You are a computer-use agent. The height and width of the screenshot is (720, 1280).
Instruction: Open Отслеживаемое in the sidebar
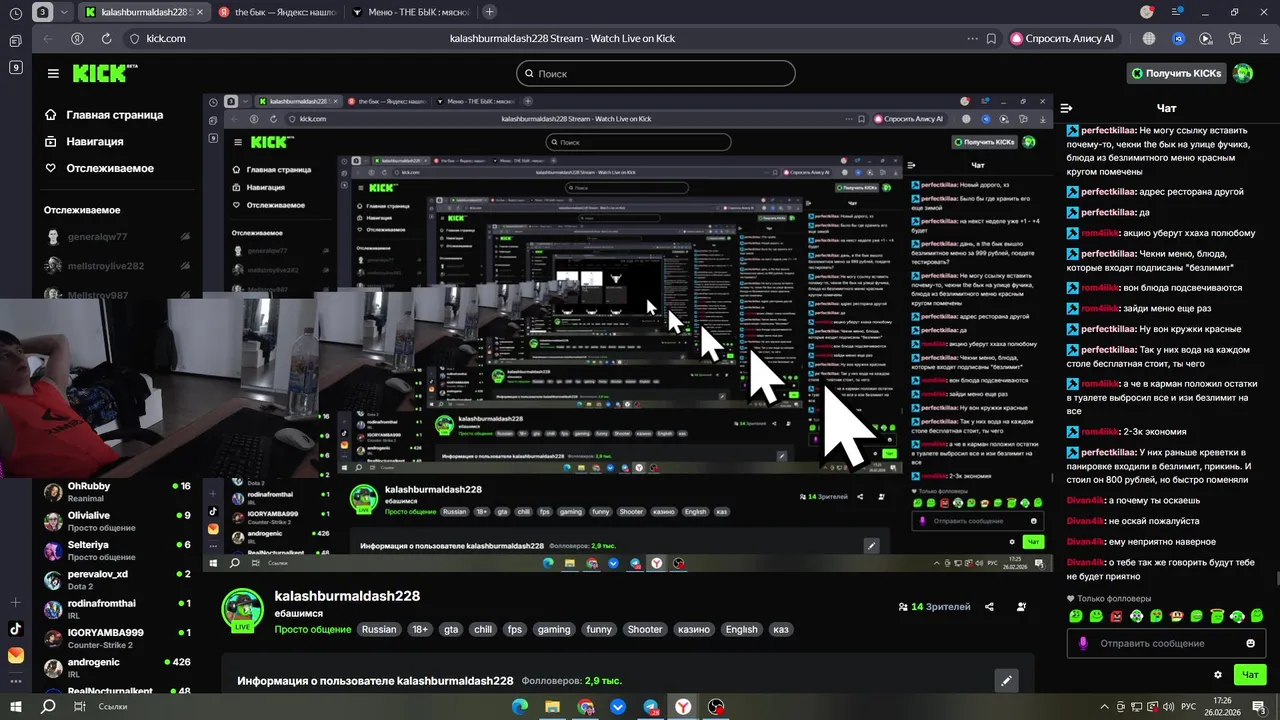99,168
